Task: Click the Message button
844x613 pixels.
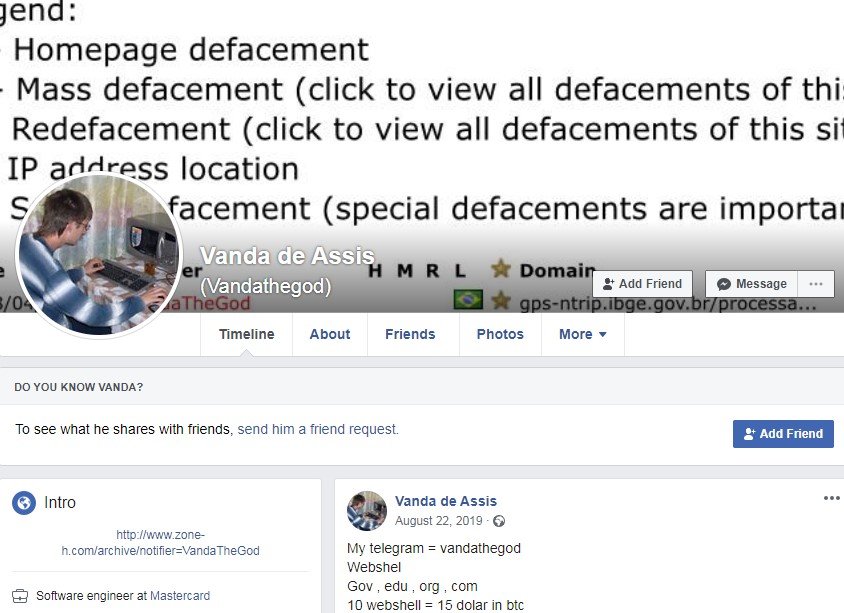Action: pos(751,284)
